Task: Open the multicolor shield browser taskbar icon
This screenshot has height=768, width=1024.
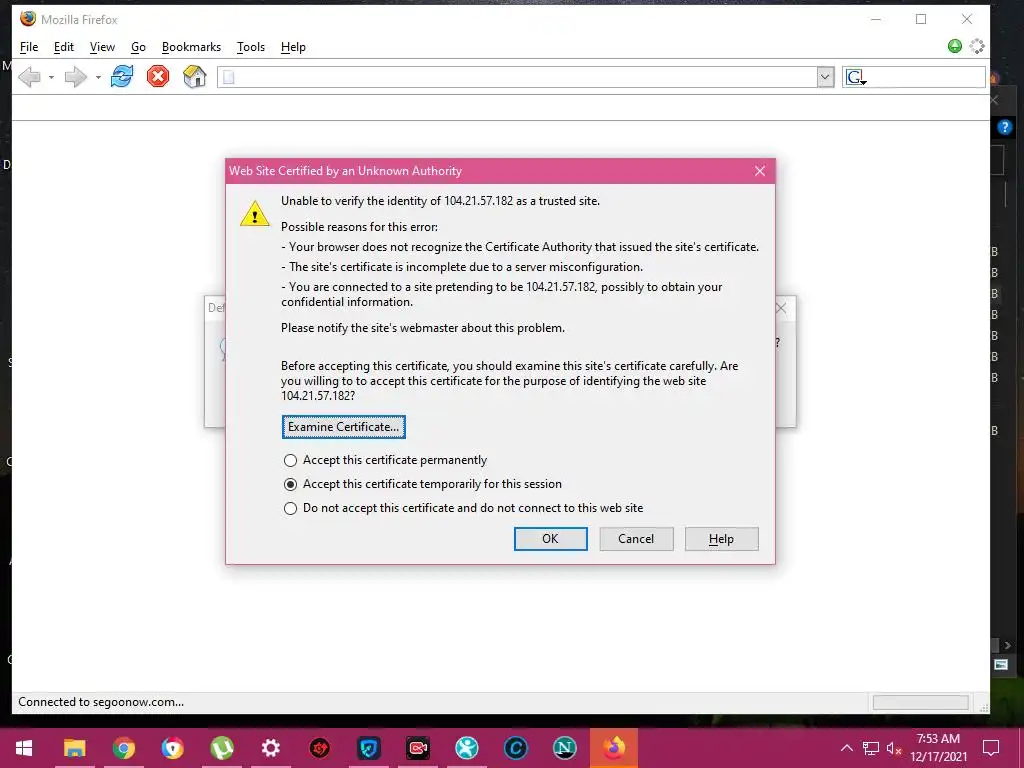Action: [172, 748]
